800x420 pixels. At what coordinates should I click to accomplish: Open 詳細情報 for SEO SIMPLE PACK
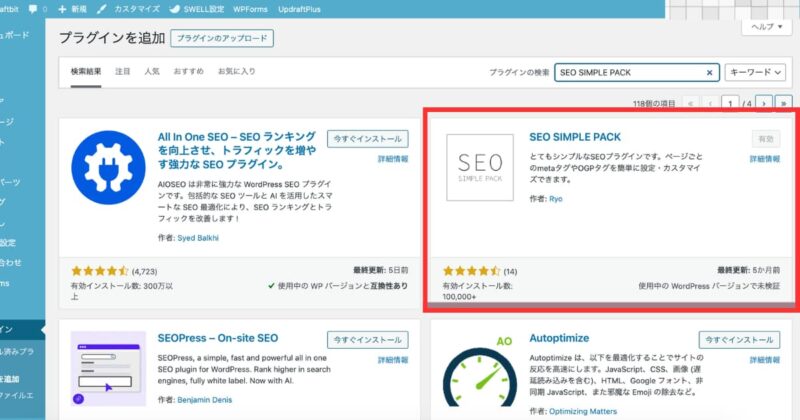click(765, 159)
